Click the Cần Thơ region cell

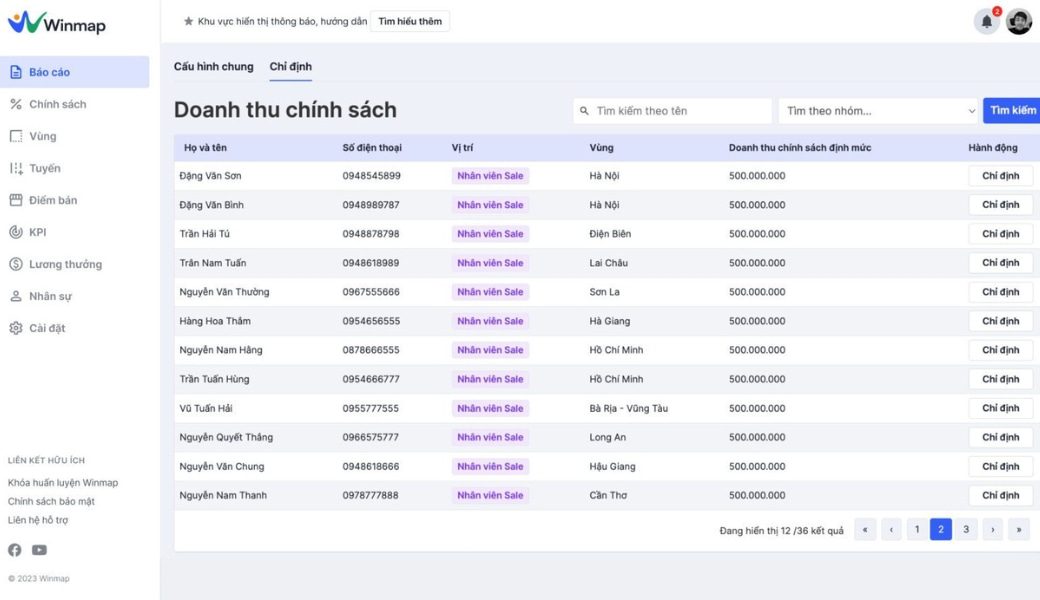coord(608,495)
